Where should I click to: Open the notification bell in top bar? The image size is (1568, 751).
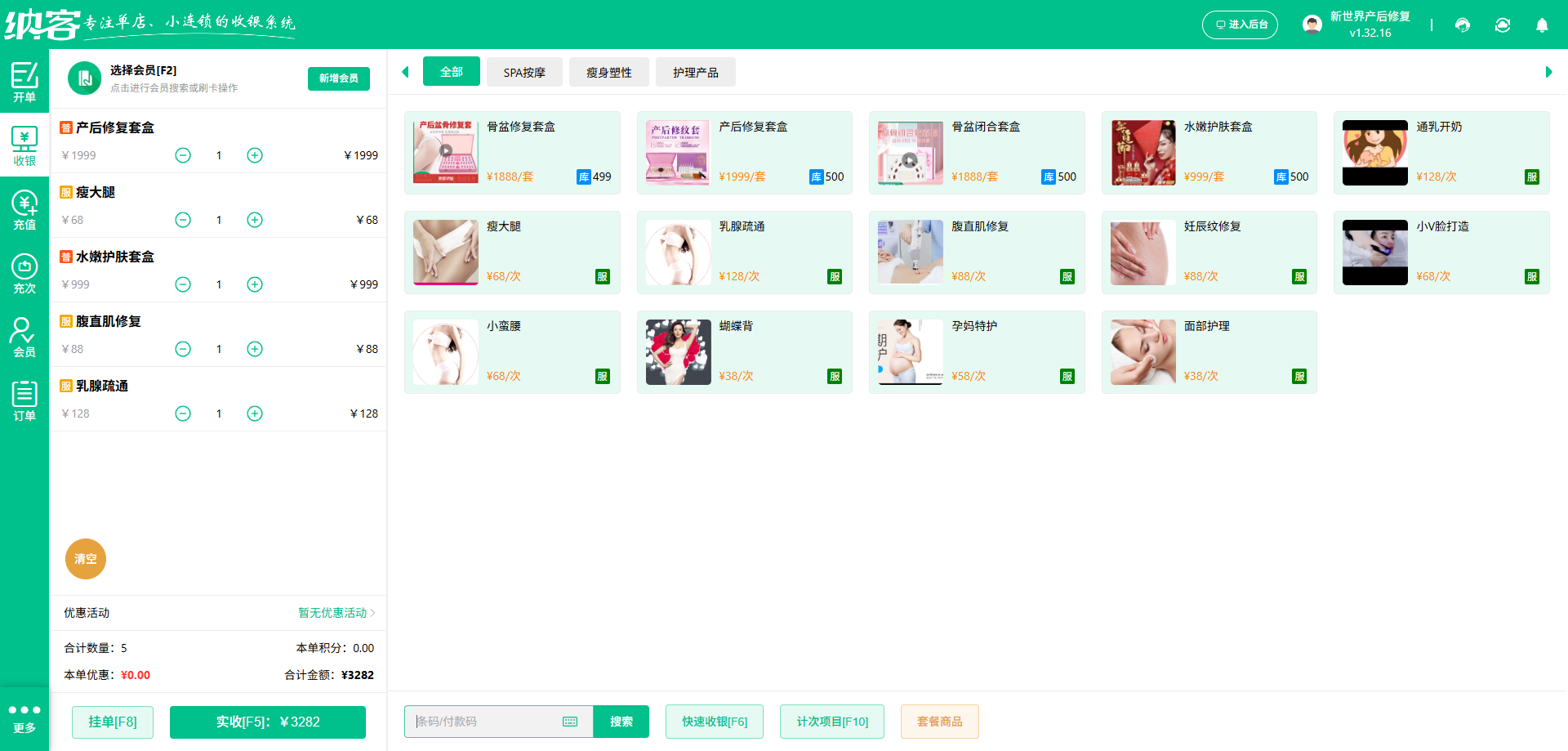pos(1542,25)
